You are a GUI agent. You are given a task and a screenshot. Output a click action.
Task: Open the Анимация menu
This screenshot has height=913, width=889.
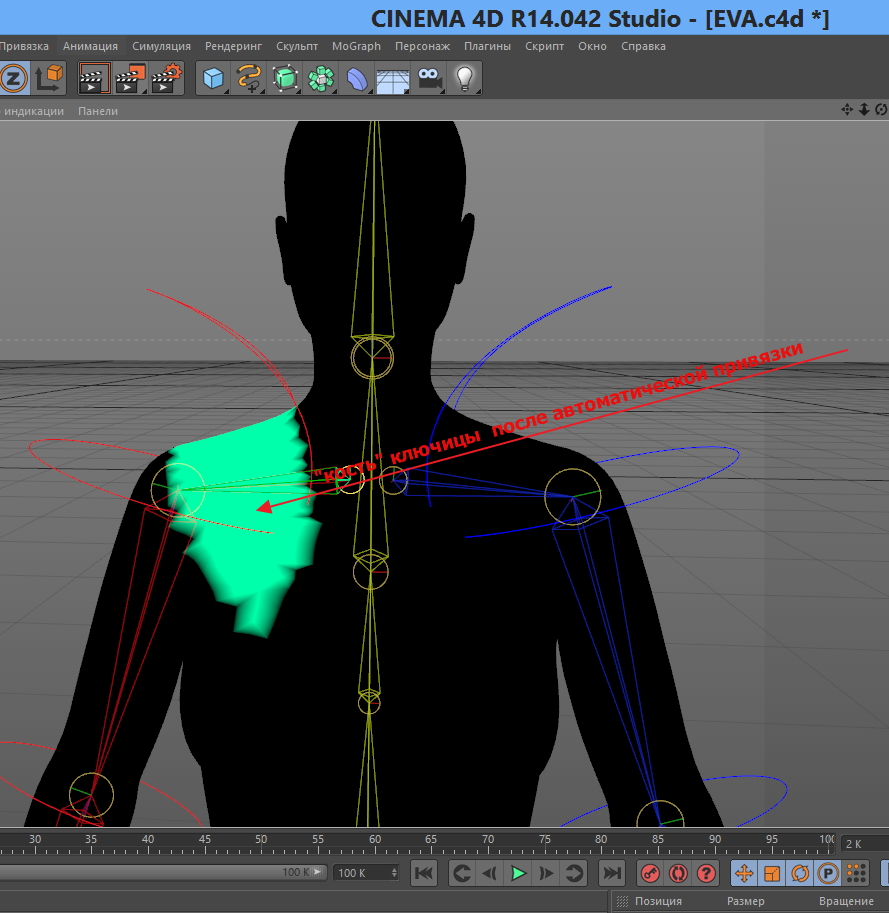point(90,46)
